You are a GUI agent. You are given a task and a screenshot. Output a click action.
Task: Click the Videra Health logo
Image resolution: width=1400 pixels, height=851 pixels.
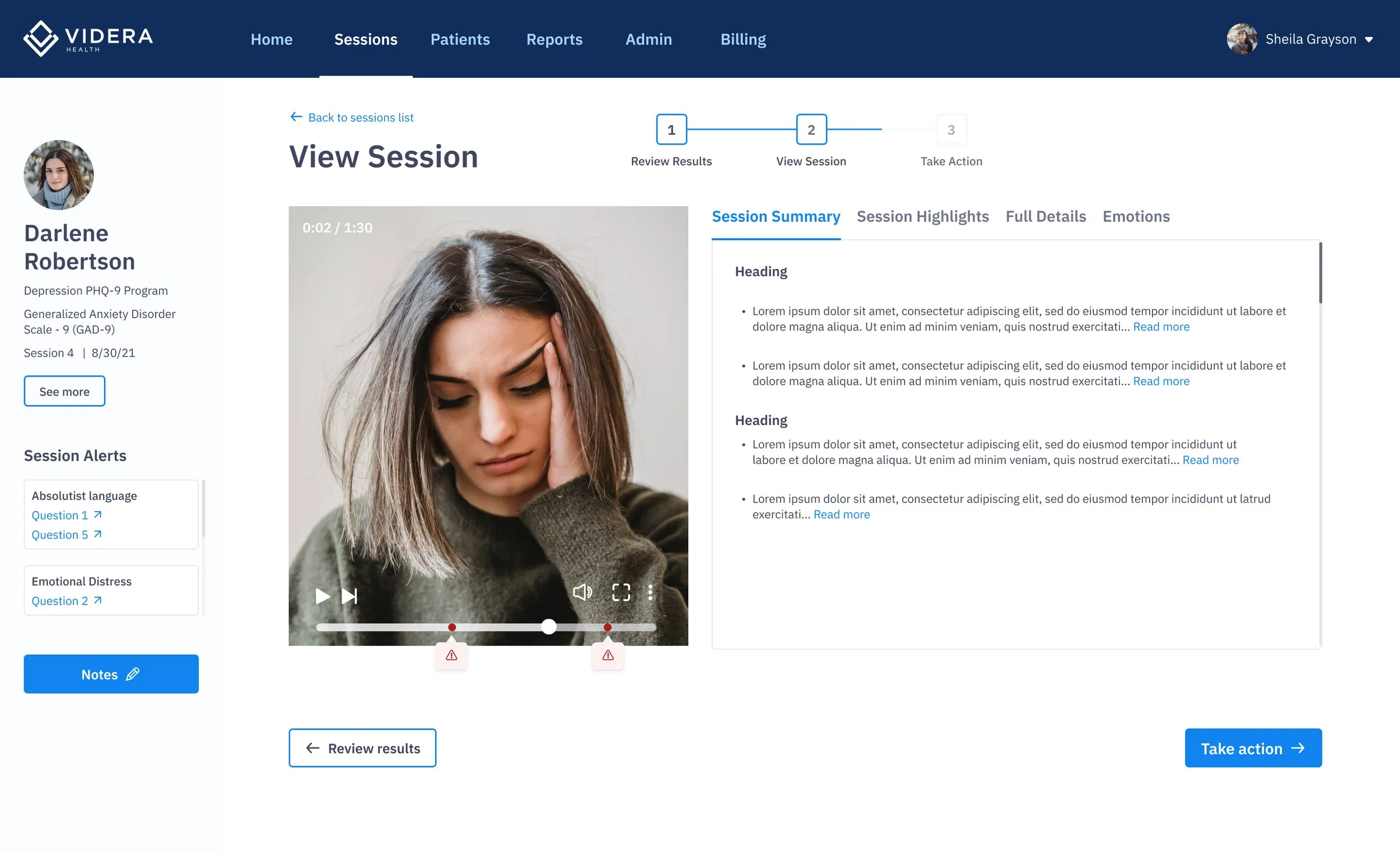point(87,39)
